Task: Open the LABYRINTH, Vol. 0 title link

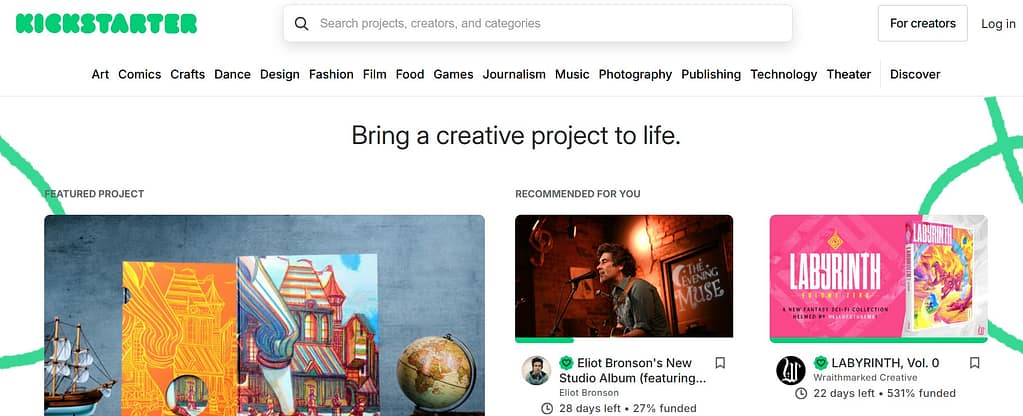Action: (x=885, y=363)
